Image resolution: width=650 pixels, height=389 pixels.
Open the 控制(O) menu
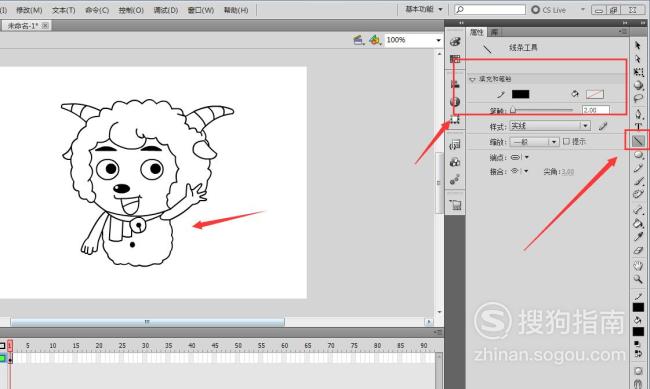(x=131, y=10)
